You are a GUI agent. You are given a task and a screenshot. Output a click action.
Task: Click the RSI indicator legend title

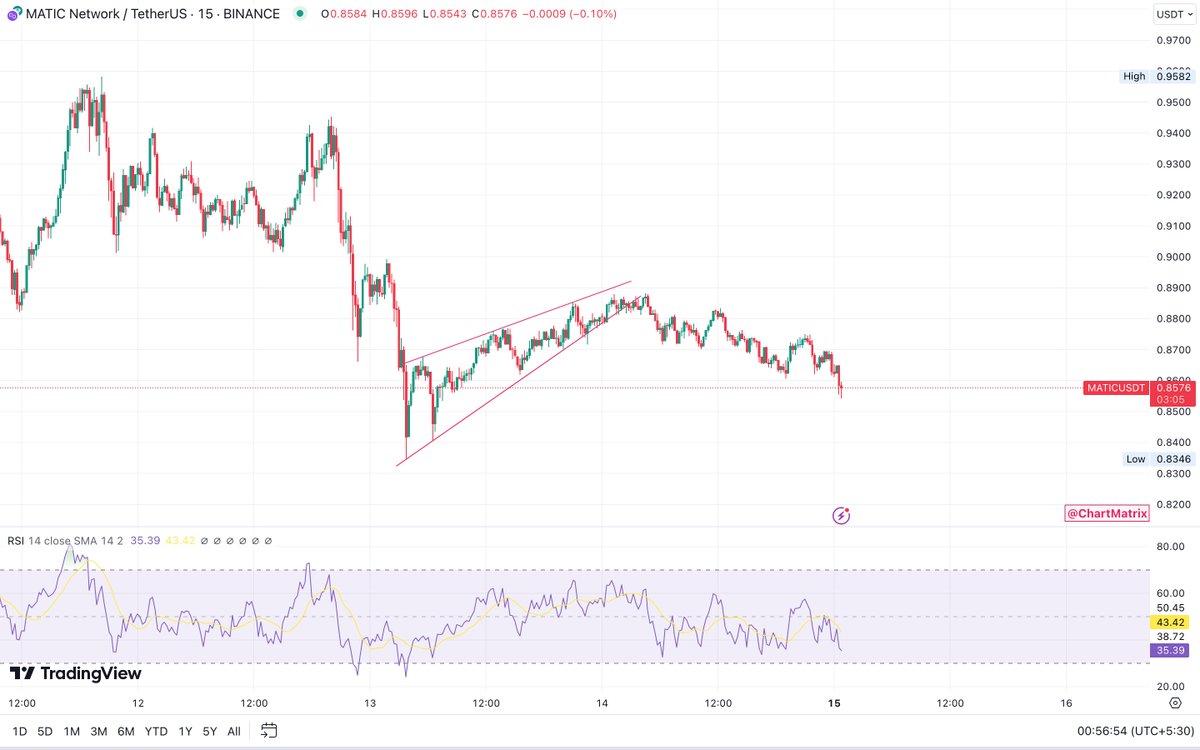(x=16, y=540)
